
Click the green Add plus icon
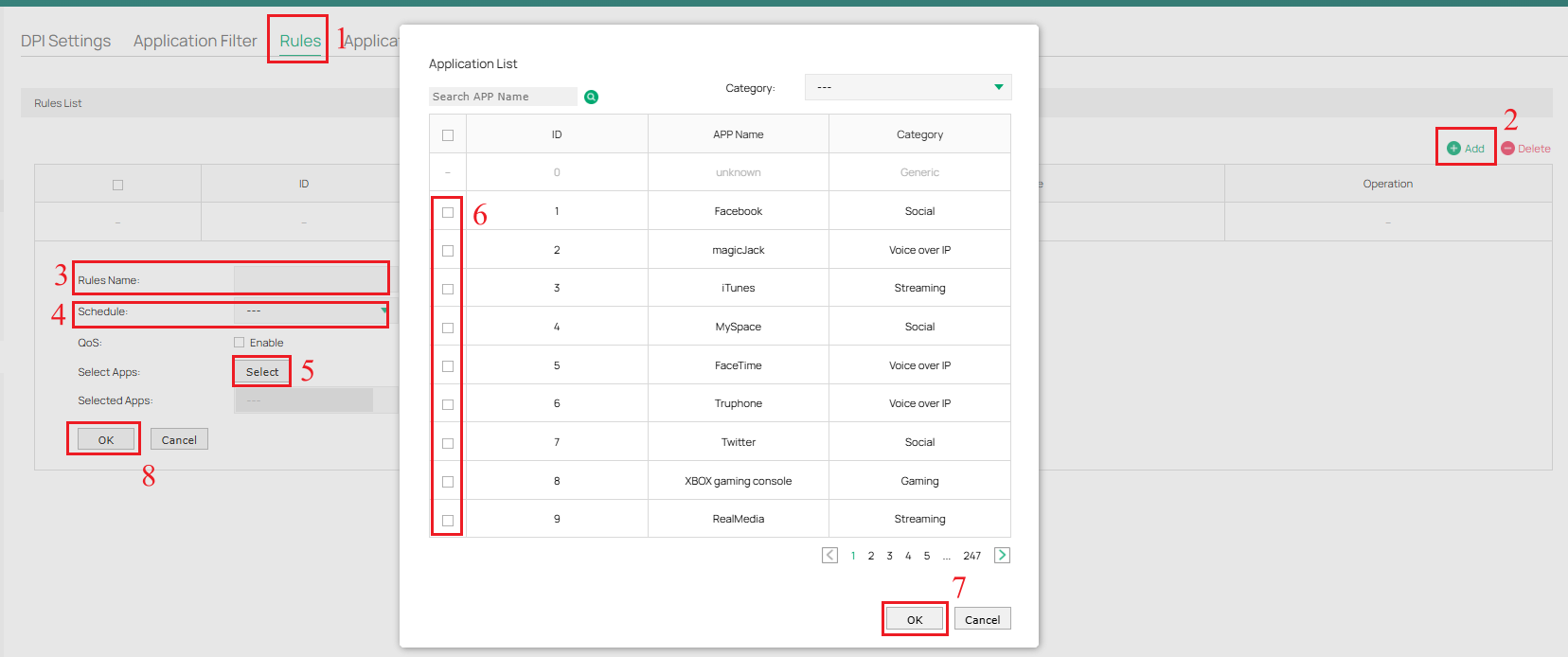(x=1453, y=149)
